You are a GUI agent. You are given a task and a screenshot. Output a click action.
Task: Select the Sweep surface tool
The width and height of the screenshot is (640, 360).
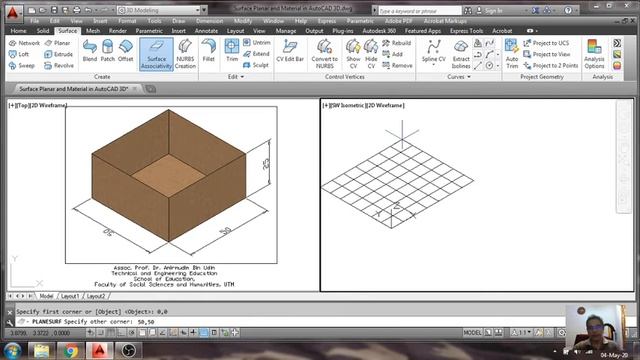click(x=22, y=65)
